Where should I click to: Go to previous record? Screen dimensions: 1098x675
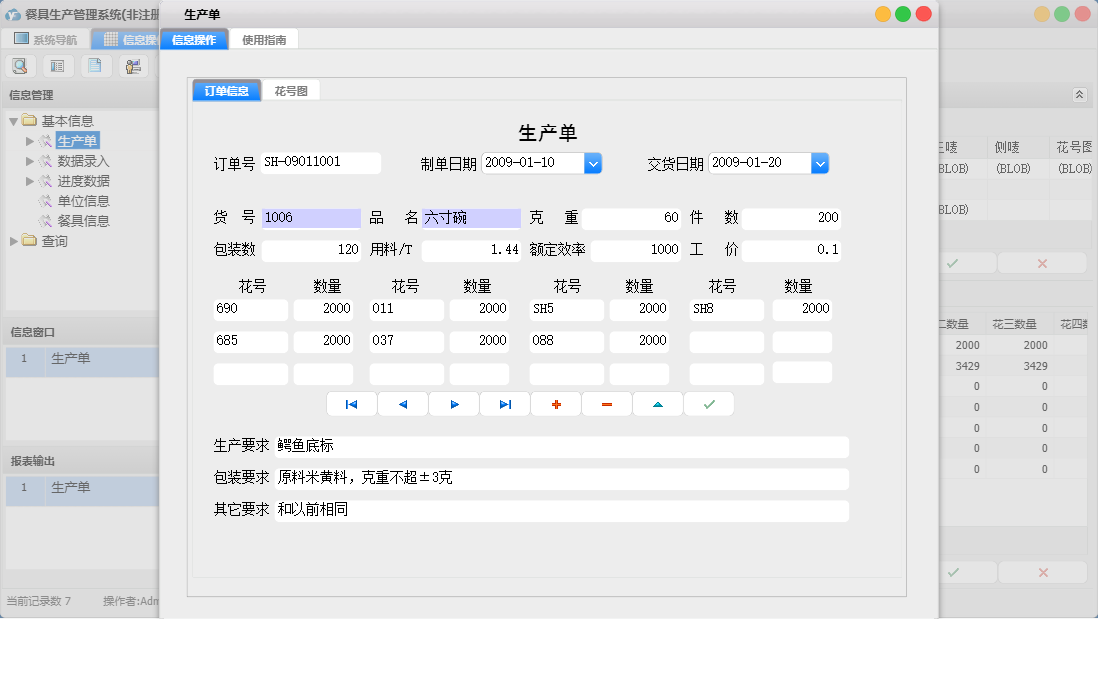(403, 404)
